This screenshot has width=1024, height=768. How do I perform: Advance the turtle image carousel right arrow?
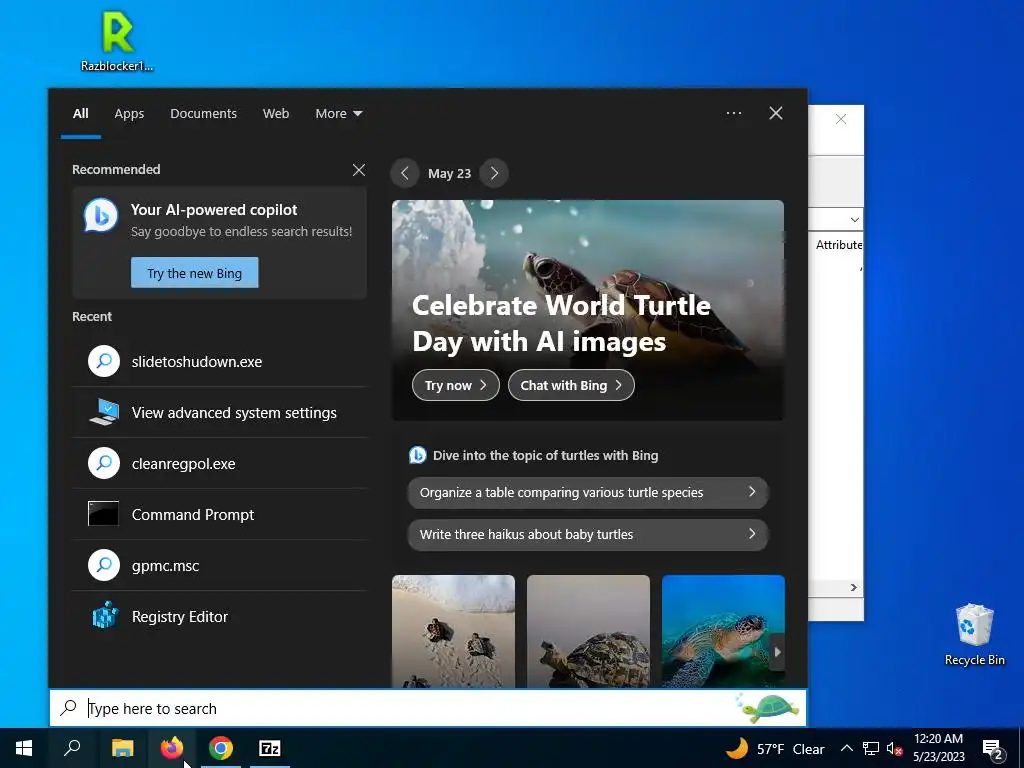click(x=777, y=651)
